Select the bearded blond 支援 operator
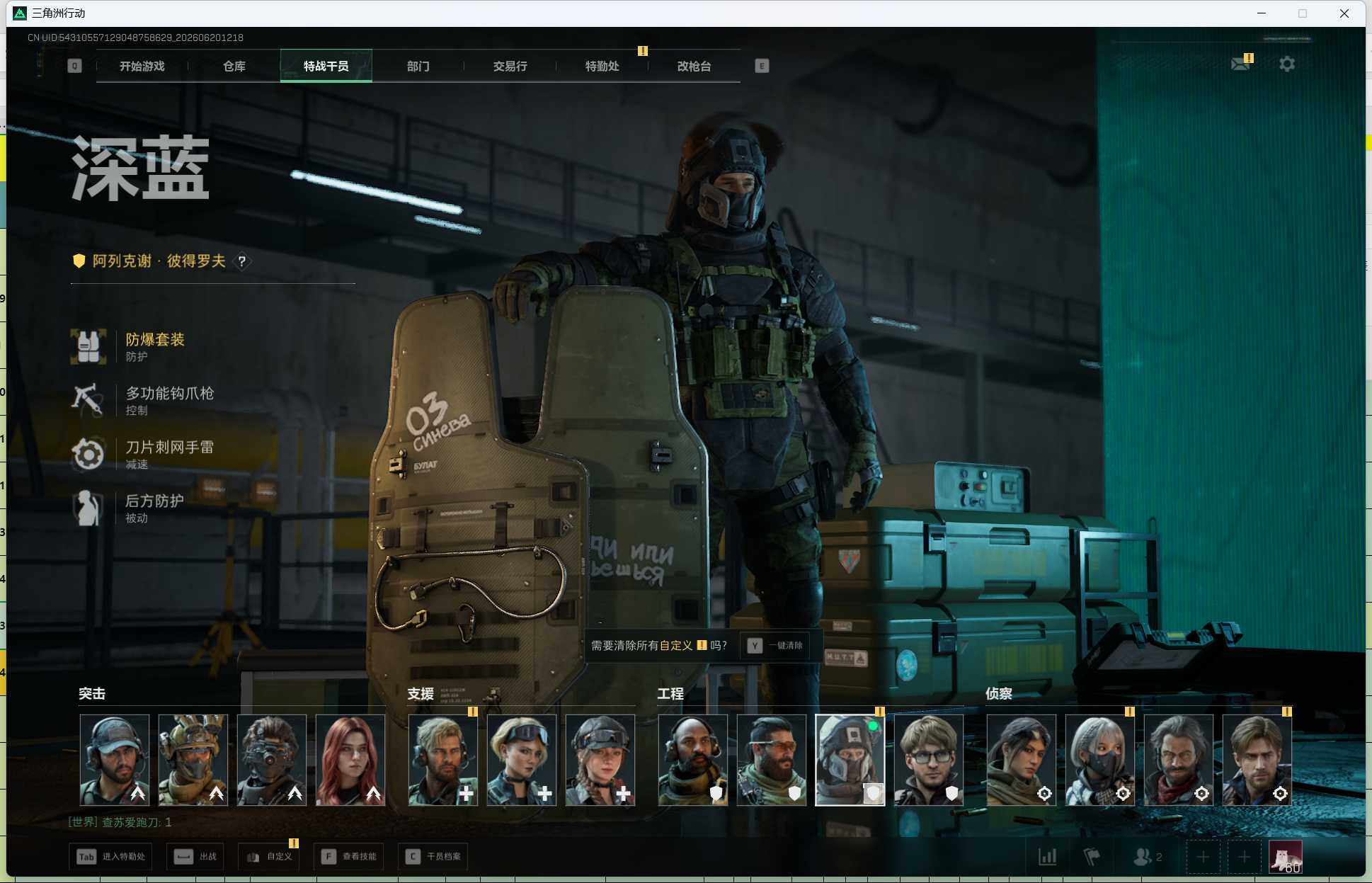Image resolution: width=1372 pixels, height=883 pixels. pos(443,760)
